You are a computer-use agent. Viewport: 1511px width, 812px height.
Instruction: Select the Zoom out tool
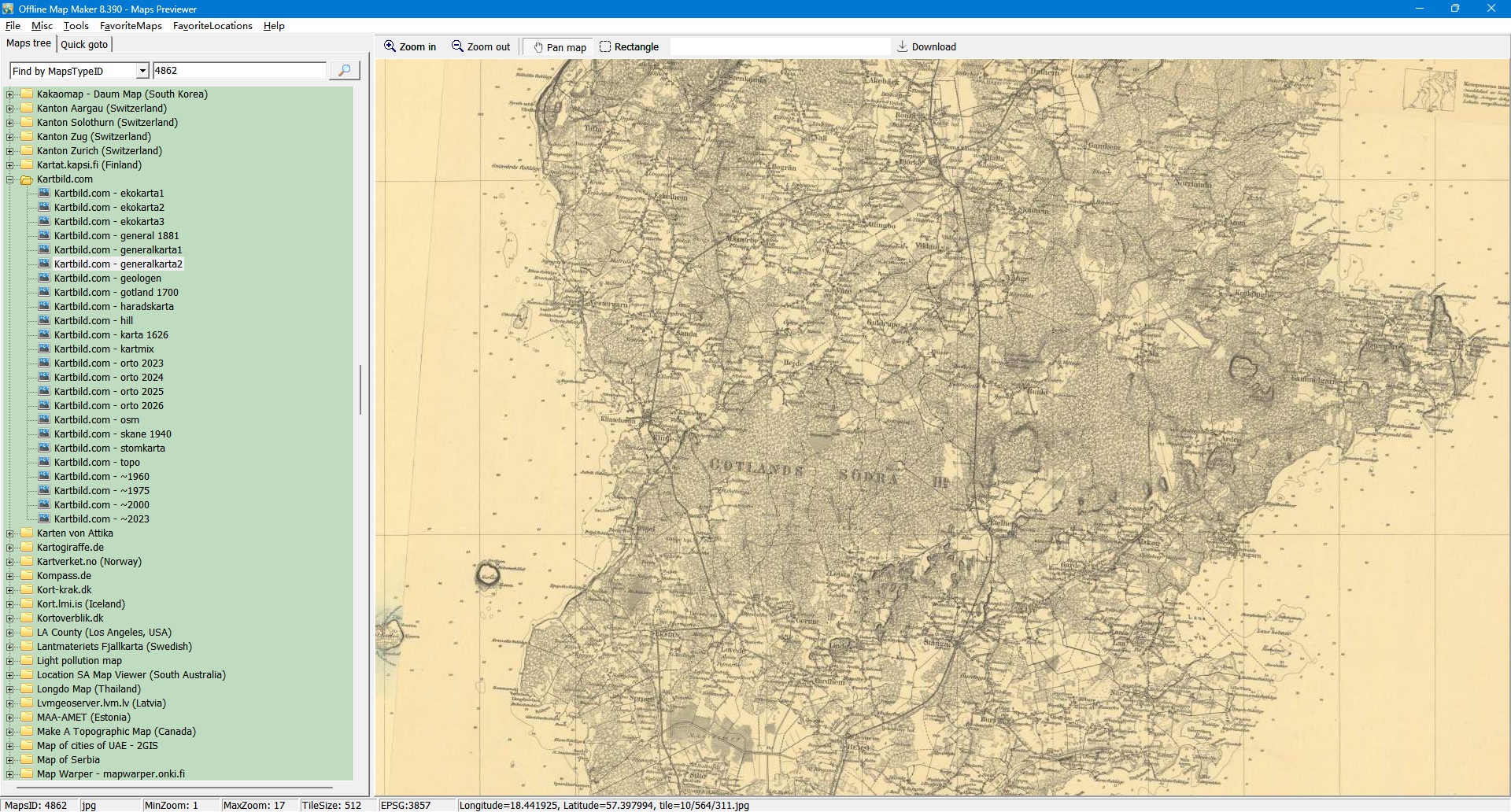coord(481,47)
